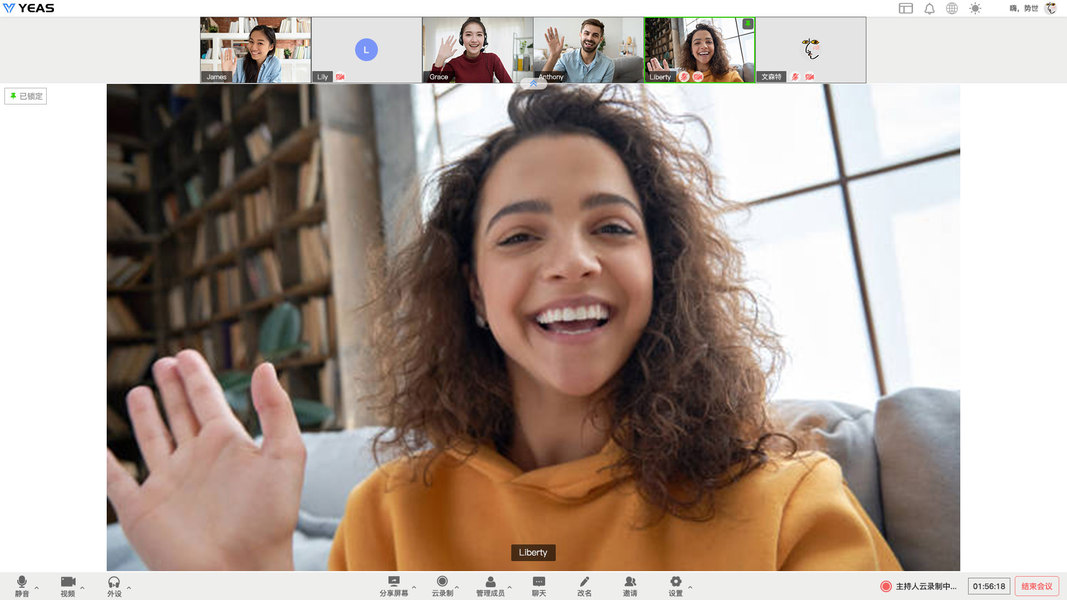Select James's video thumbnail
This screenshot has width=1067, height=600.
tap(256, 50)
